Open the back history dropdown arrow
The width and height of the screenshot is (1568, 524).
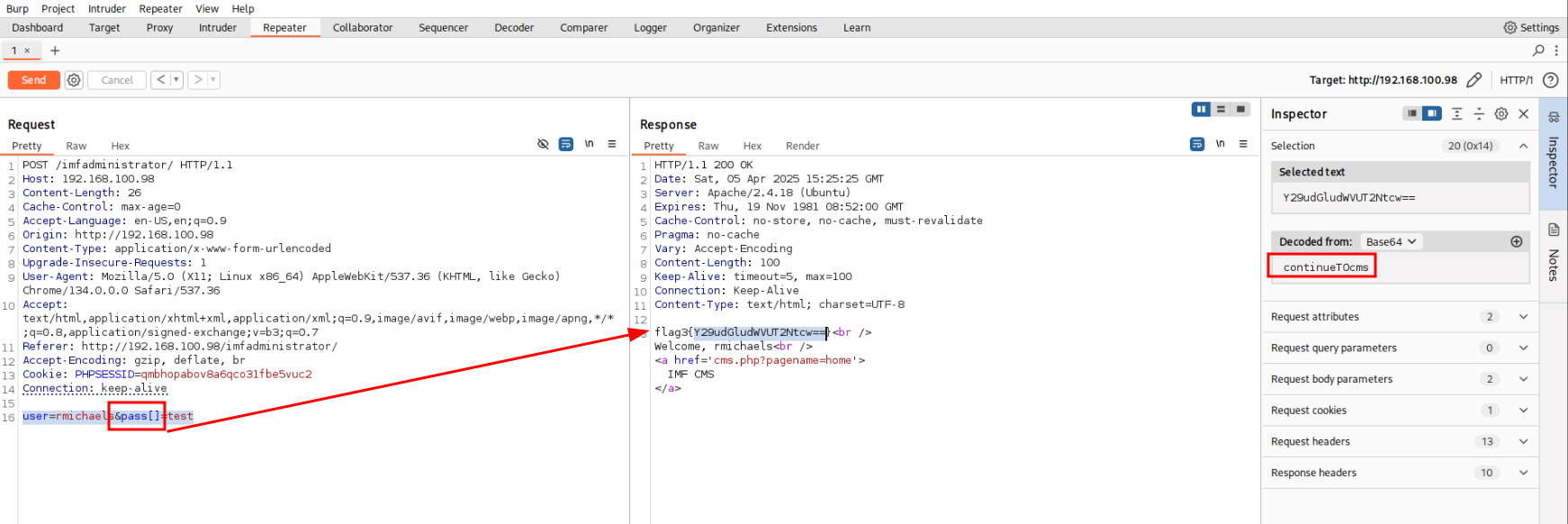tap(176, 80)
